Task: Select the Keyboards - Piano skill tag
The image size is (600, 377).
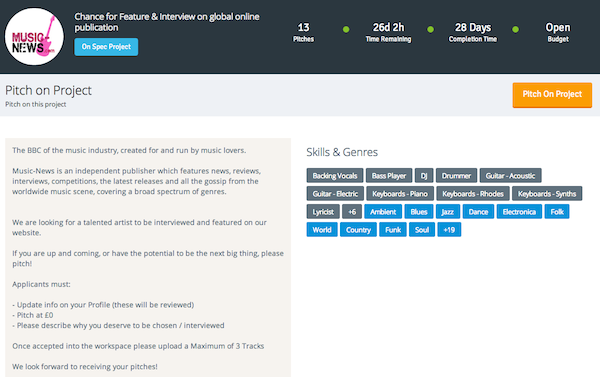Action: [x=400, y=194]
